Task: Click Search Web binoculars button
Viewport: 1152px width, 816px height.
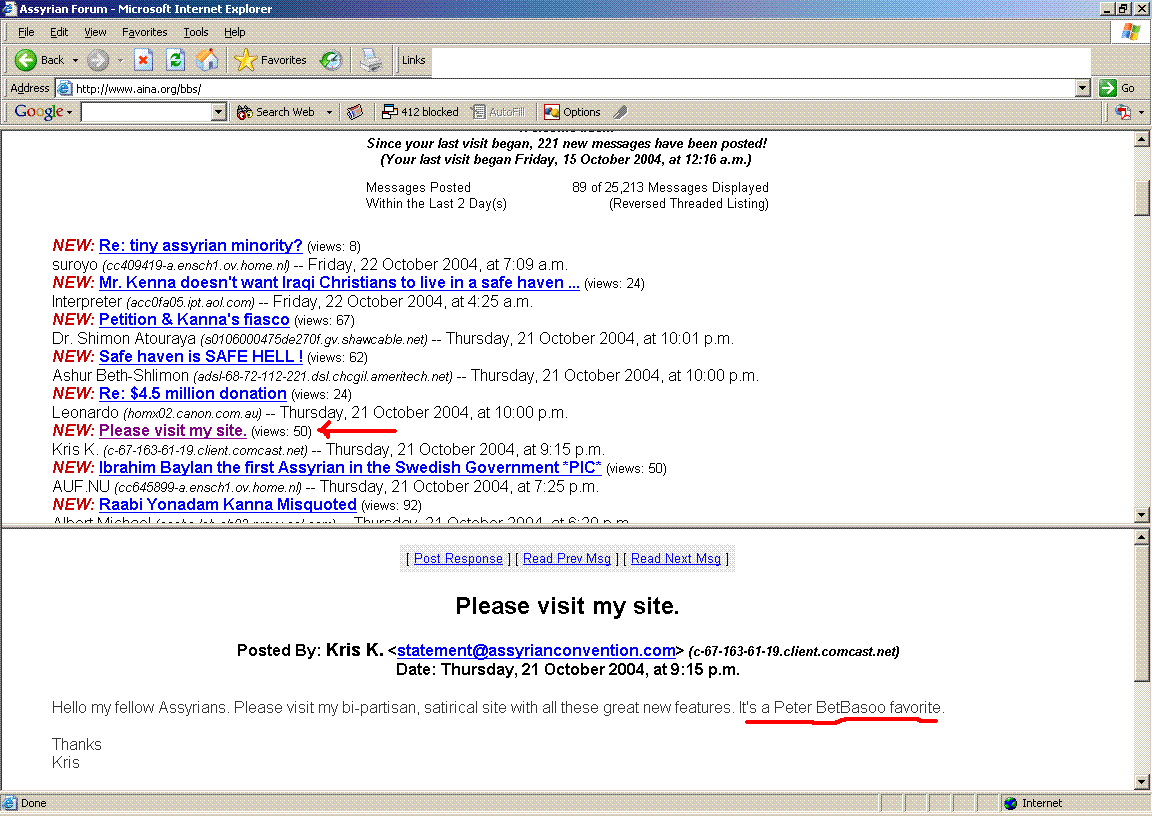Action: click(x=276, y=112)
